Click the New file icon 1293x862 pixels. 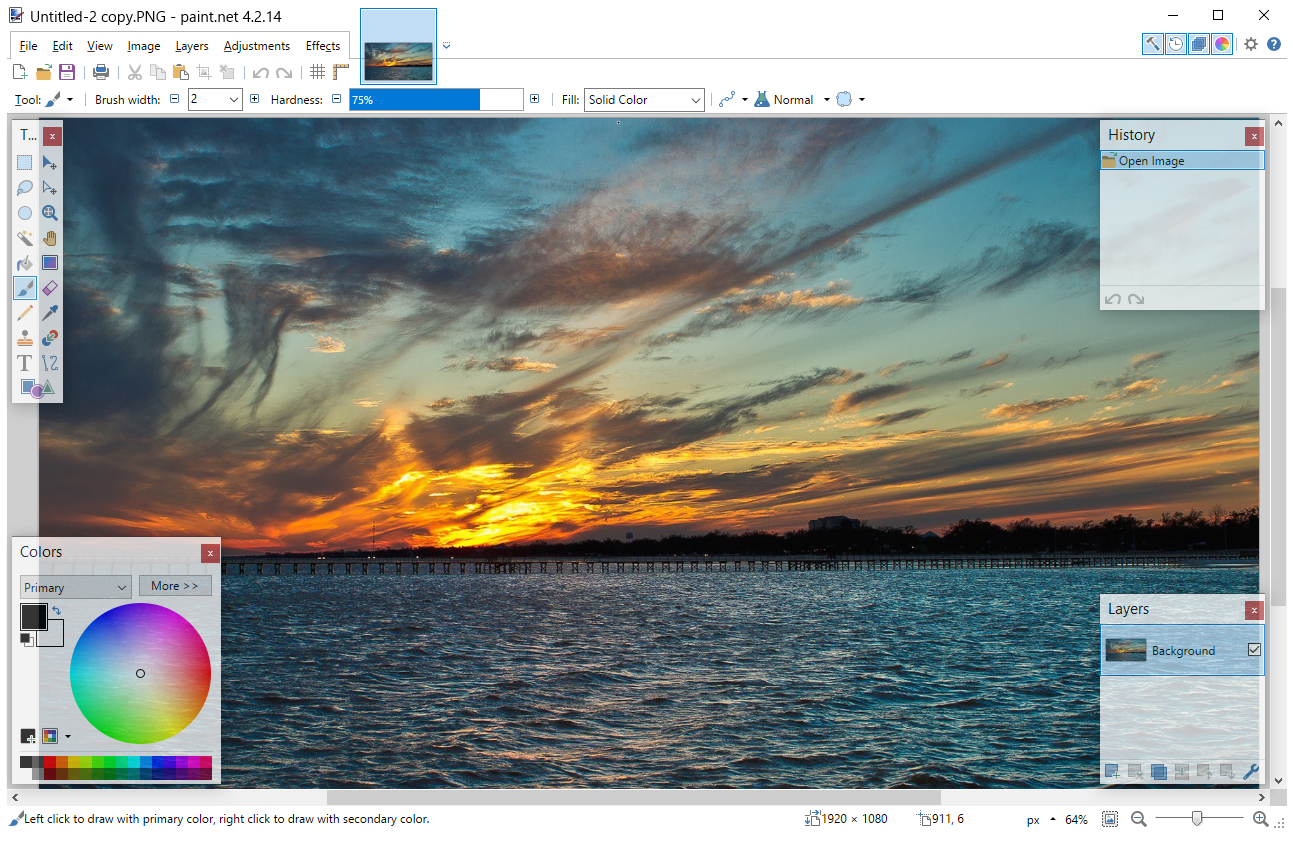20,72
